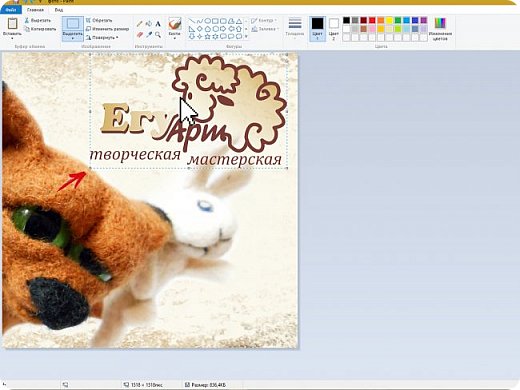Select the straight Line shape
Viewport: 520px width, 390px height.
tap(192, 21)
